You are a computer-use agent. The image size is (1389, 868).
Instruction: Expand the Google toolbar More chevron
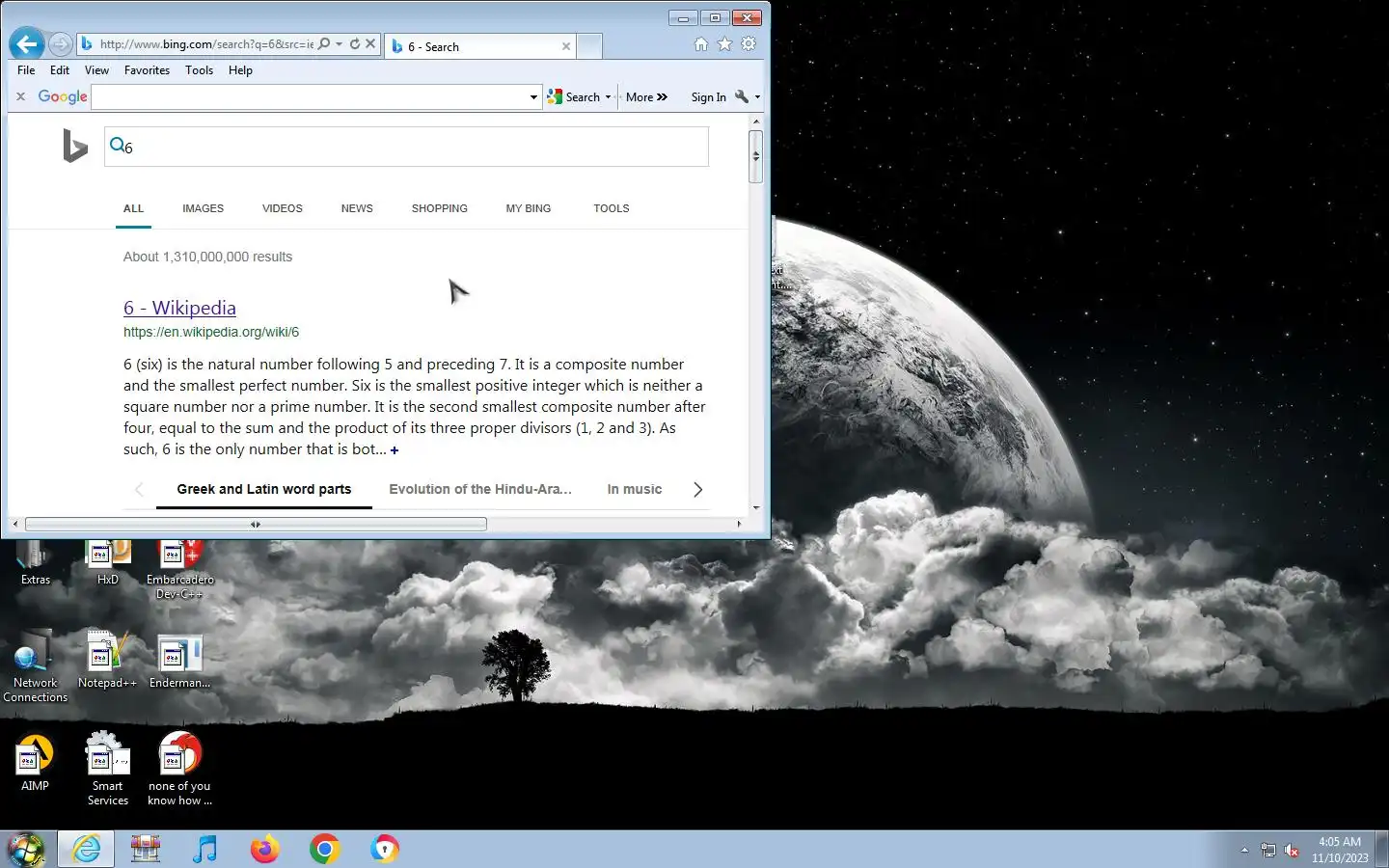coord(663,97)
